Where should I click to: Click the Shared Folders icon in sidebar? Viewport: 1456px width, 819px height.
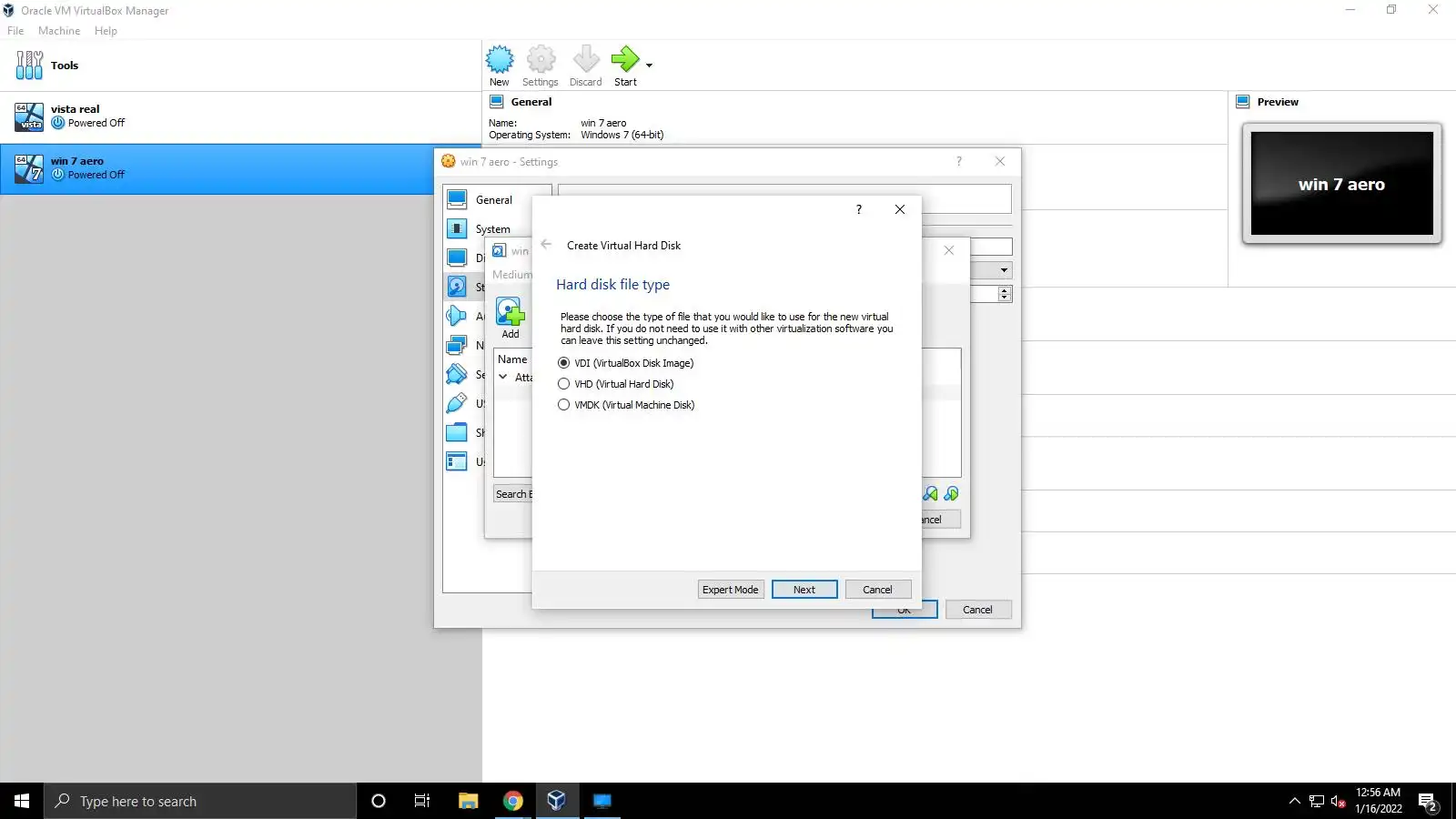[457, 432]
